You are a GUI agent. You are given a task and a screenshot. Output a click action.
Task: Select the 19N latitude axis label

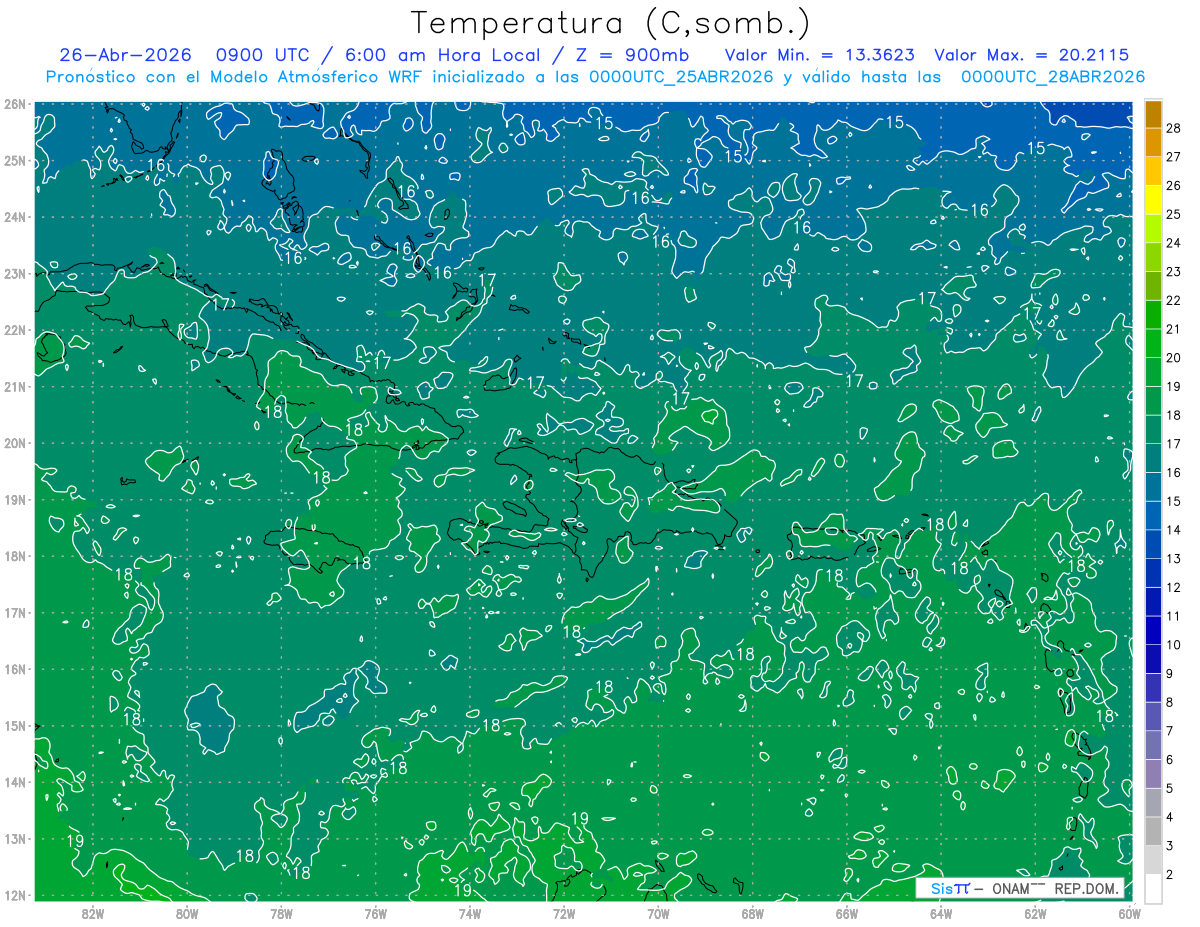(x=14, y=500)
